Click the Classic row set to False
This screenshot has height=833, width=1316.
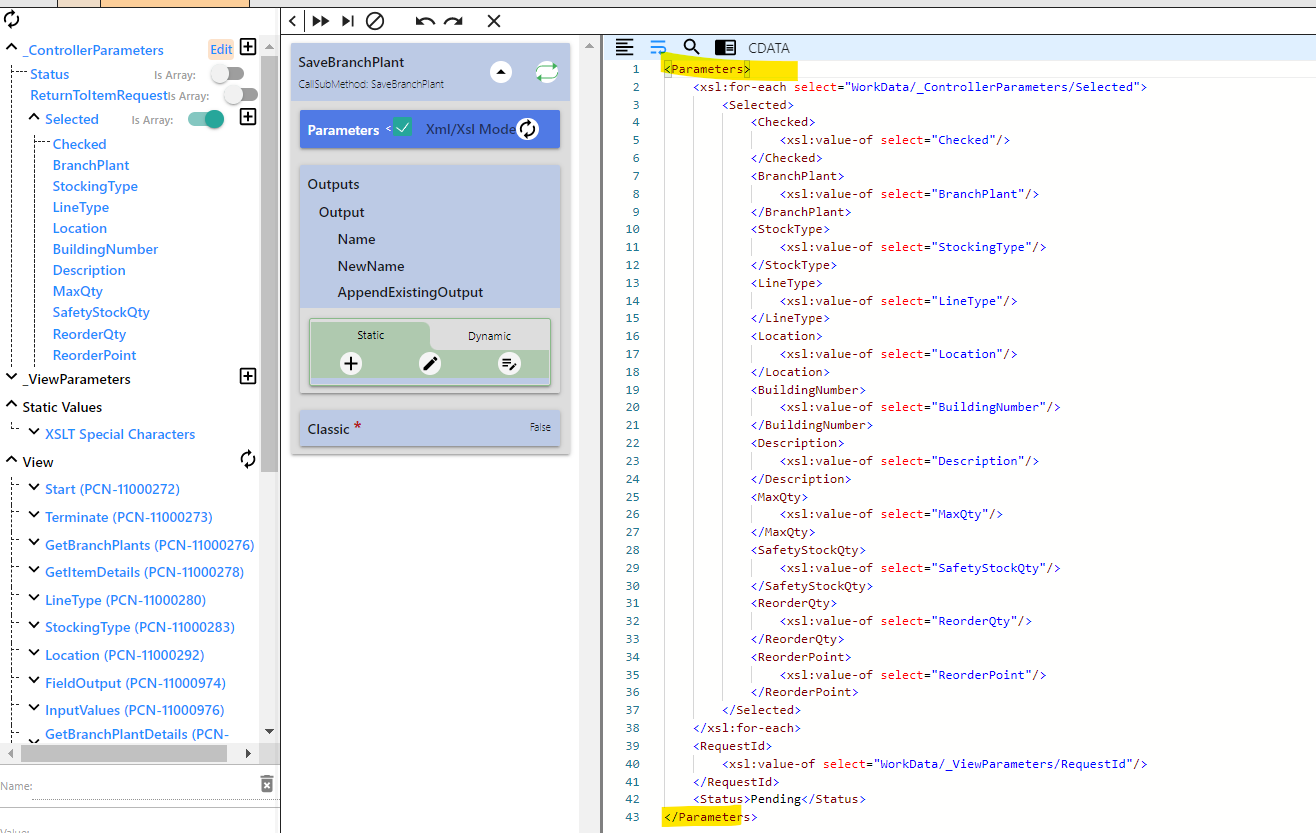tap(430, 428)
